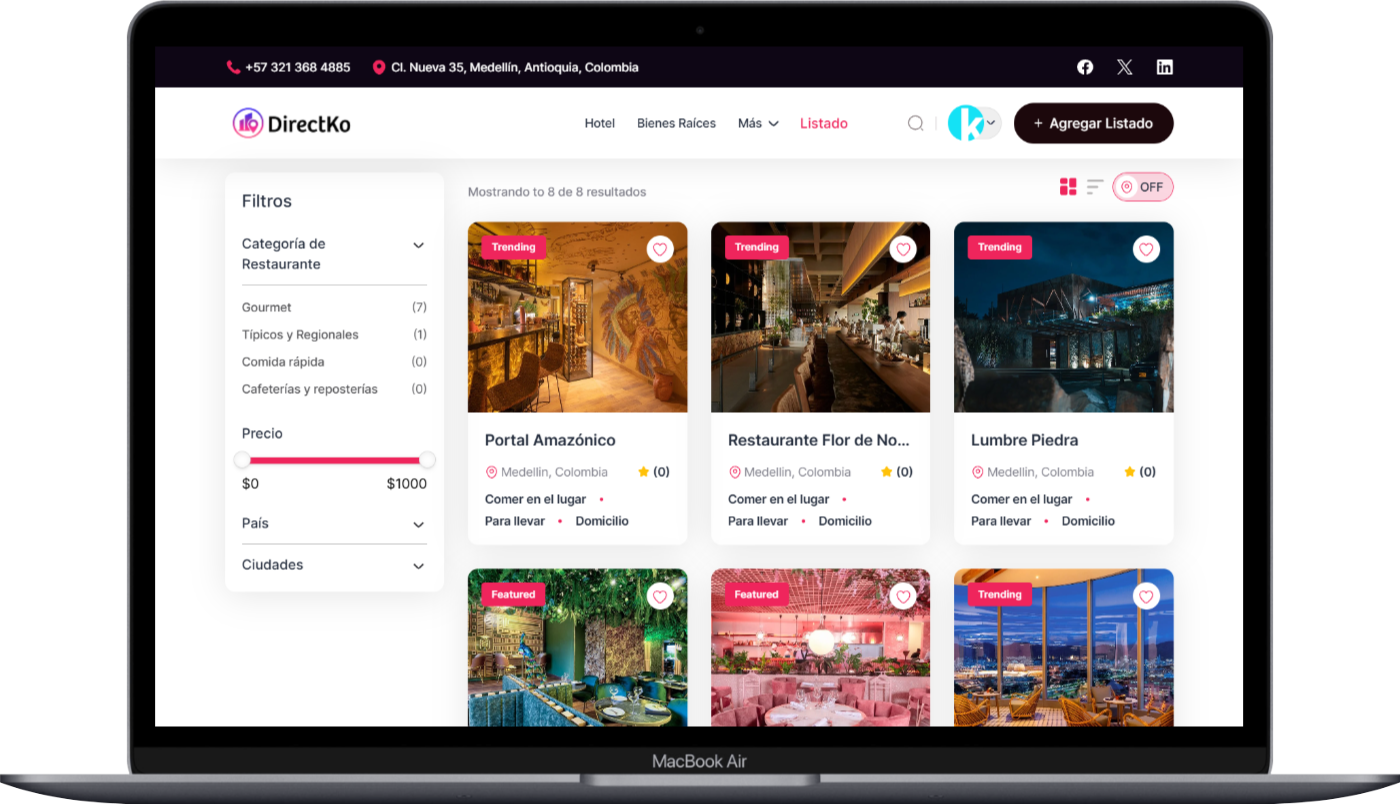Click the search magnifier icon

[915, 123]
